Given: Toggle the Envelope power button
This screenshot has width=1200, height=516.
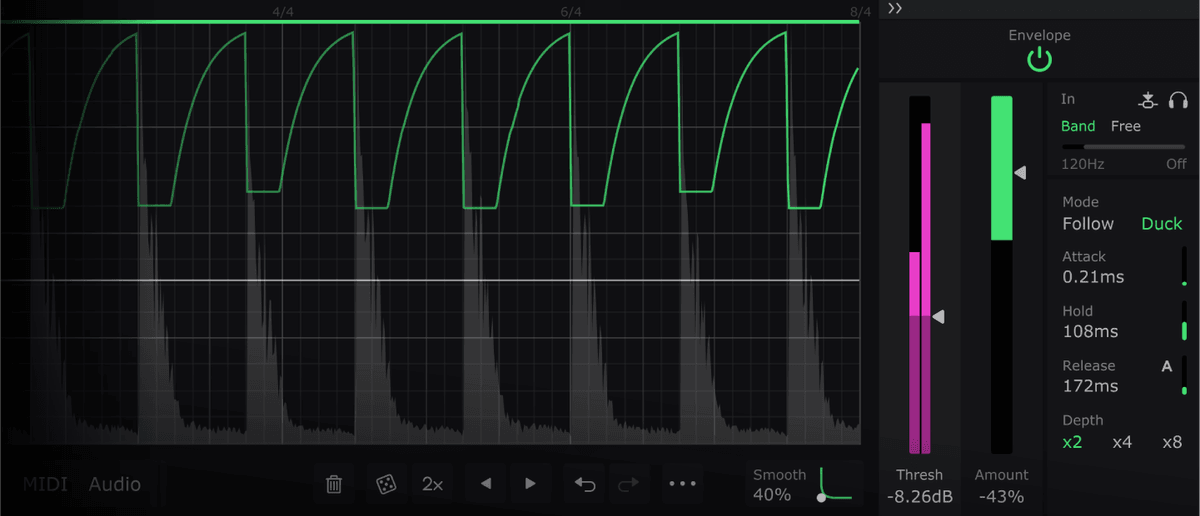Looking at the screenshot, I should point(1040,61).
